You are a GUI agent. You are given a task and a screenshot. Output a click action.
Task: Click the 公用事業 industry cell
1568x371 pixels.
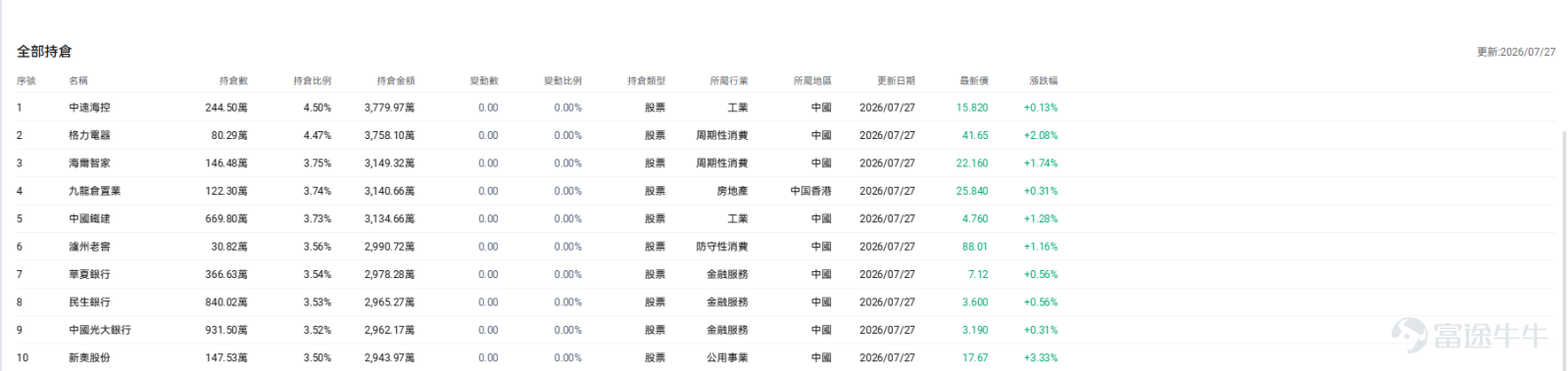click(727, 358)
